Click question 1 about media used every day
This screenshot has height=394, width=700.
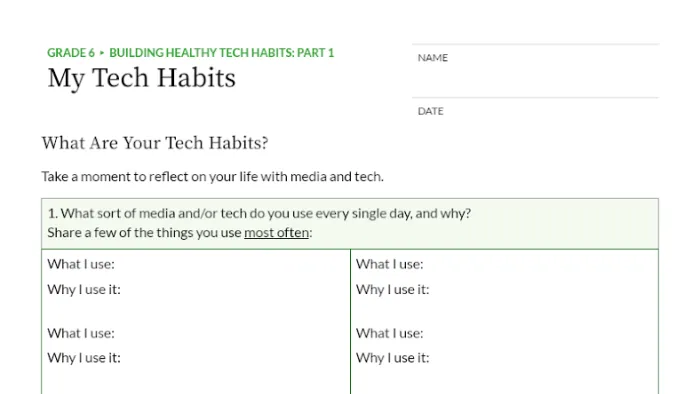tap(259, 213)
